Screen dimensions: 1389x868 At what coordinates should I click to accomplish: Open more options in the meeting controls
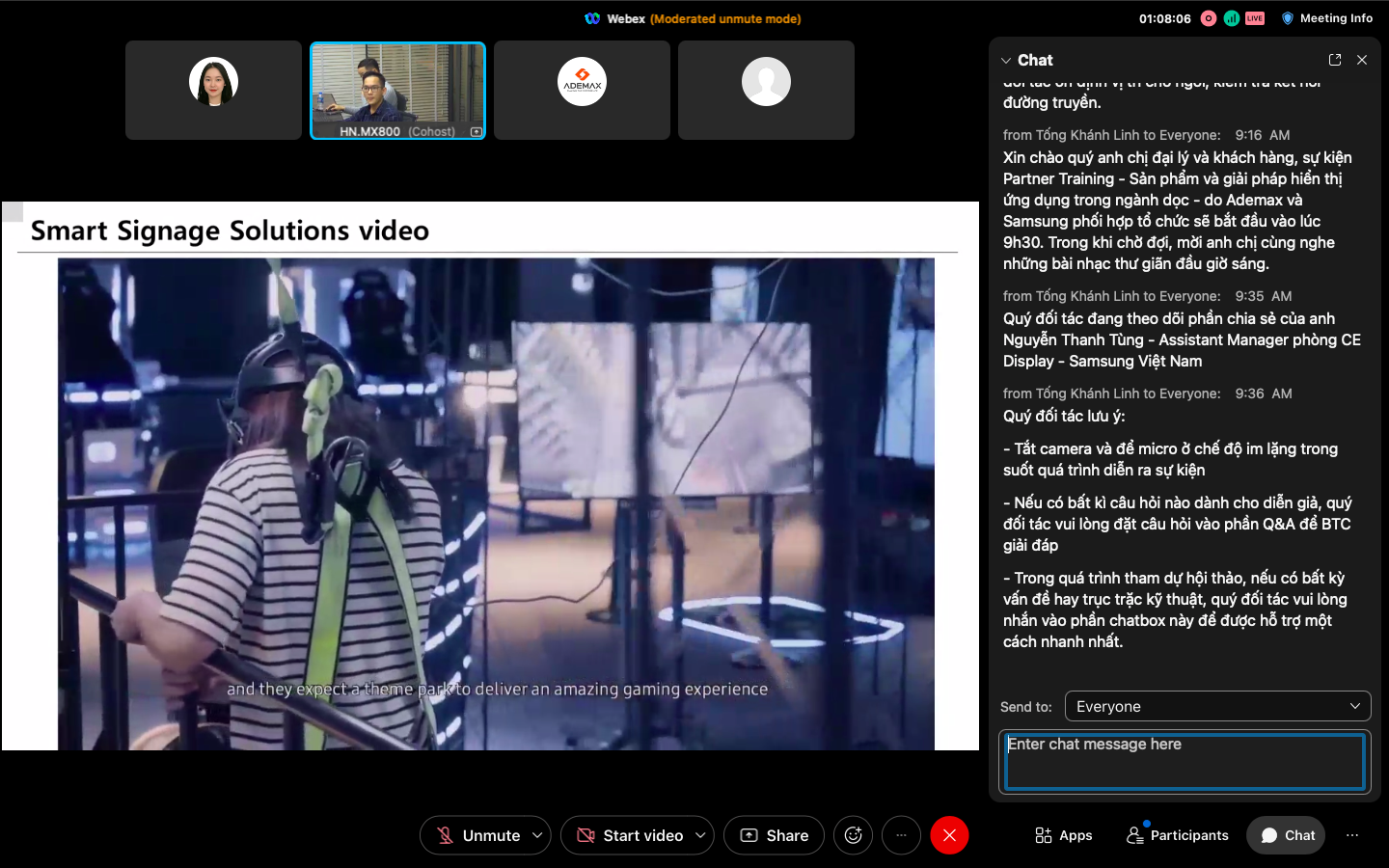pos(901,835)
